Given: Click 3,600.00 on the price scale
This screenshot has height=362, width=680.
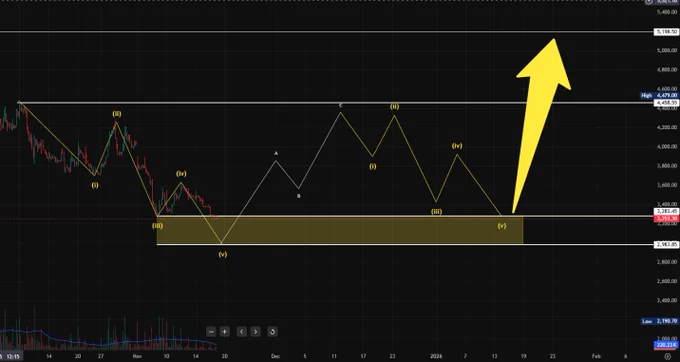Looking at the screenshot, I should point(667,185).
